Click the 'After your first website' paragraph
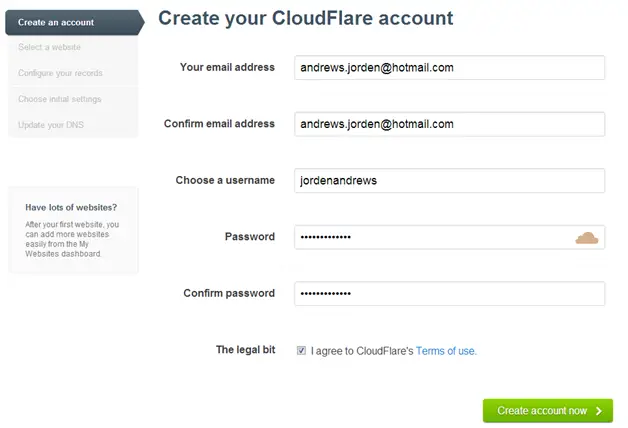This screenshot has width=628, height=428. (x=72, y=239)
